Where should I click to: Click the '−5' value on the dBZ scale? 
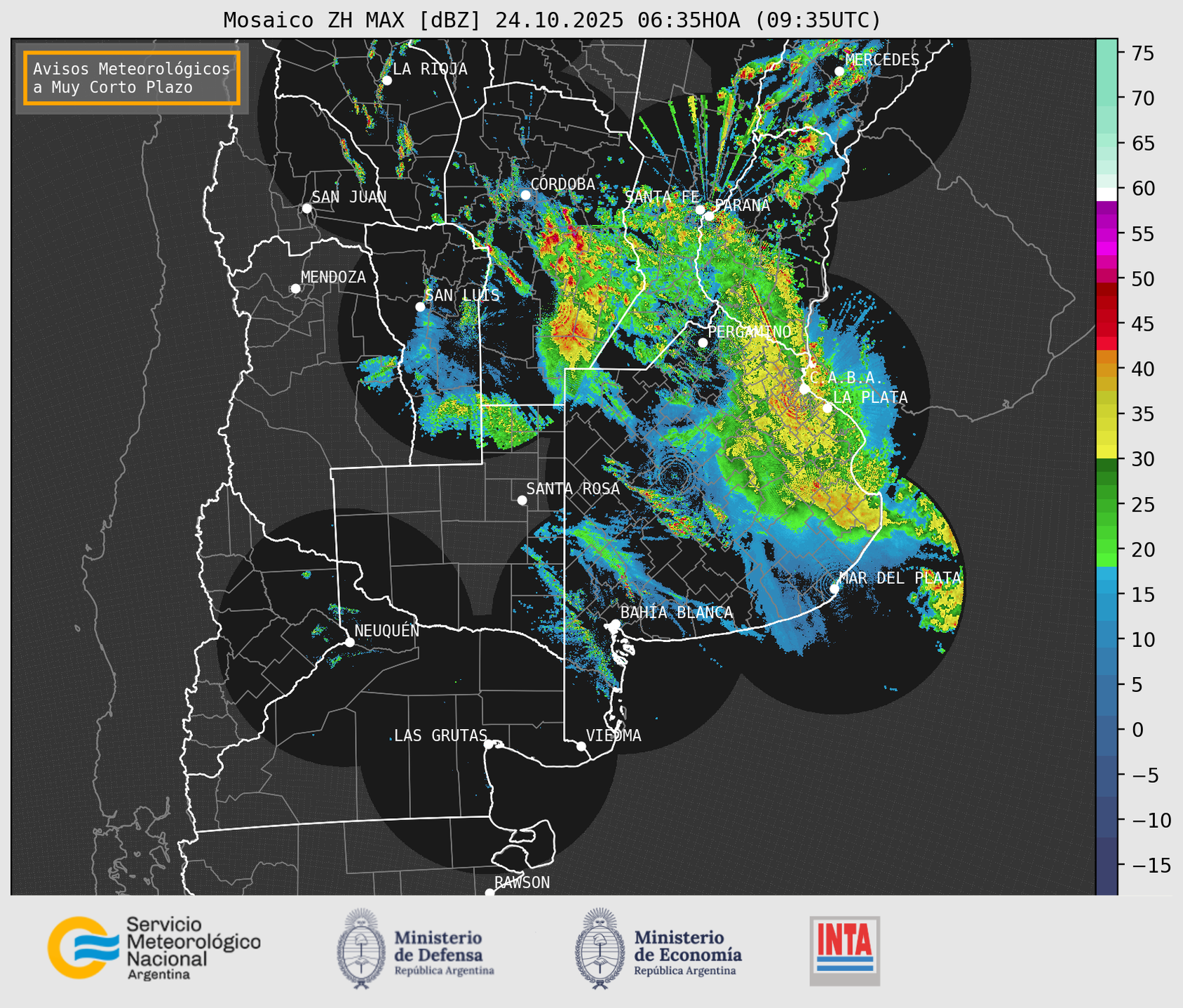pos(1144,775)
